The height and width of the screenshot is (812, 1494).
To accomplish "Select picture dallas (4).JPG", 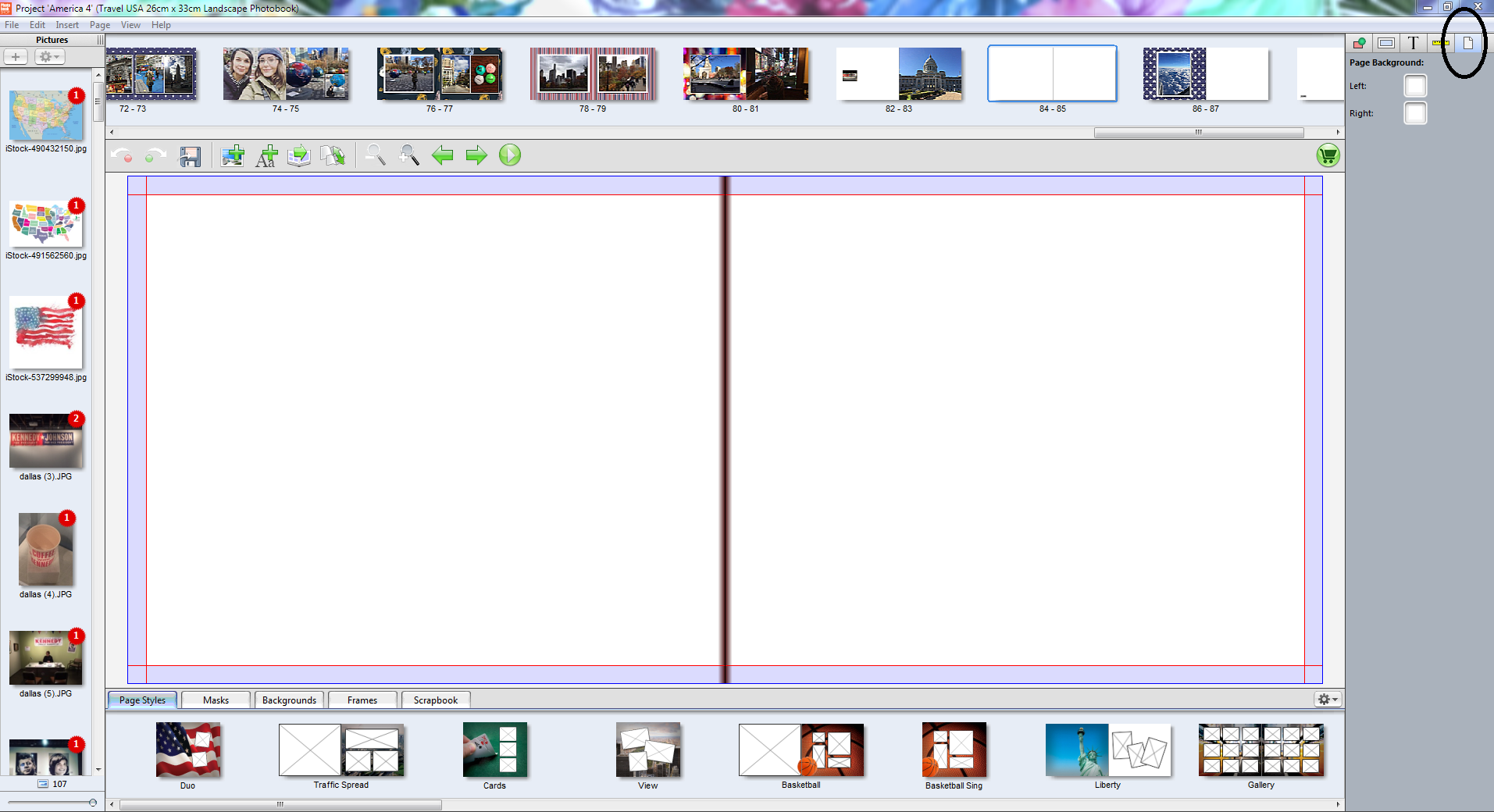I will point(46,550).
